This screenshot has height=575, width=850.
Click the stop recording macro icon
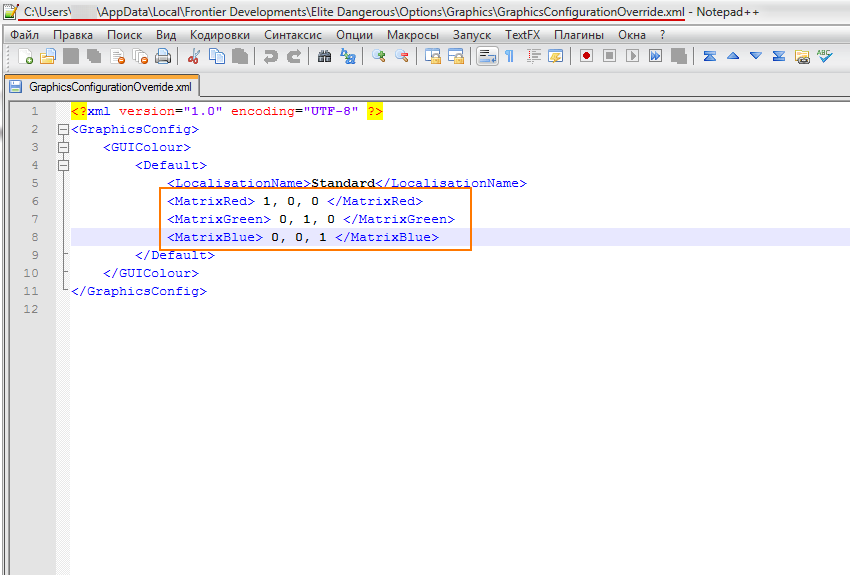tap(609, 56)
